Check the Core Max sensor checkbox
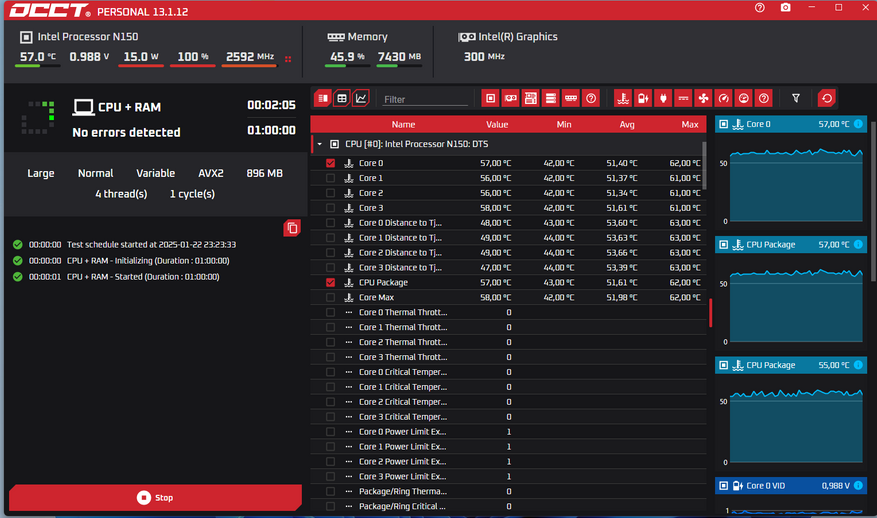The height and width of the screenshot is (518, 877). click(x=331, y=298)
